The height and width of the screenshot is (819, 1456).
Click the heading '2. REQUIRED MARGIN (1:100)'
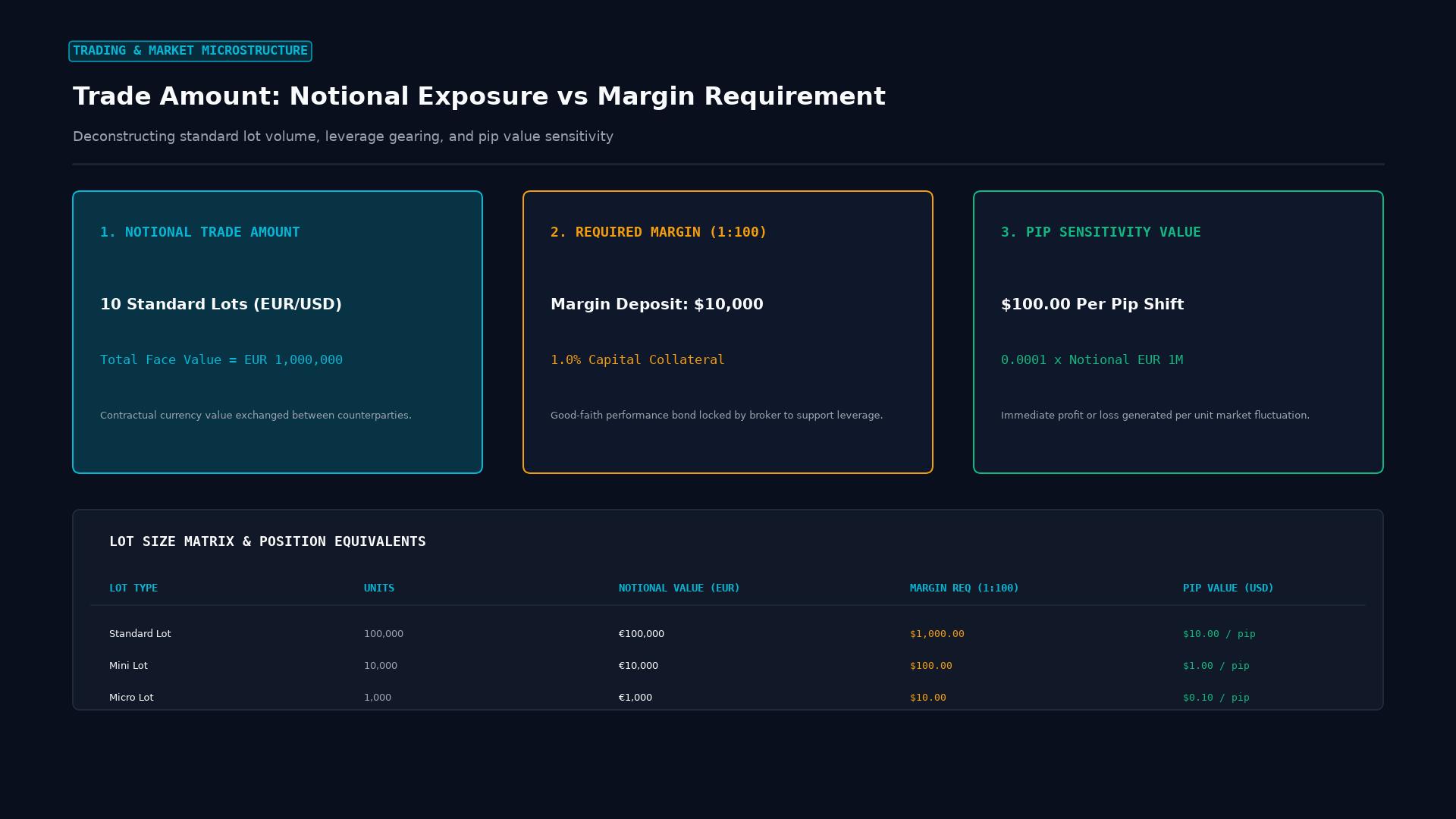tap(658, 232)
